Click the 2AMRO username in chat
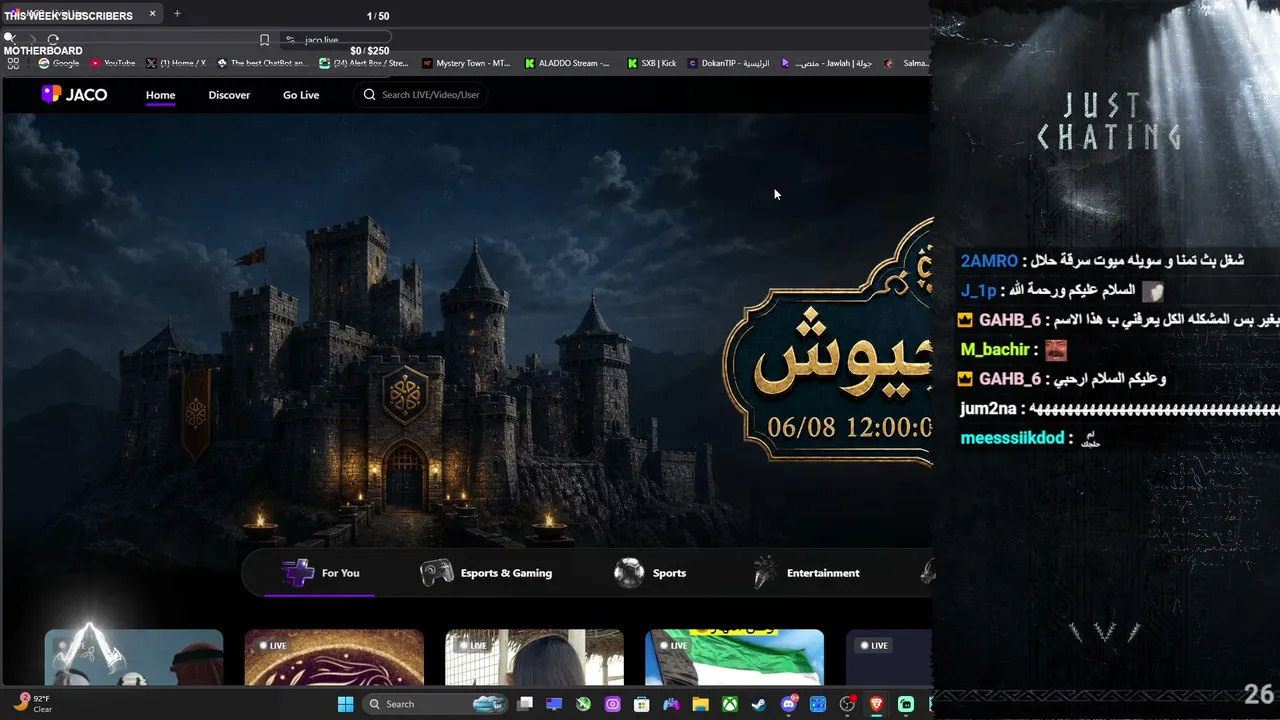The height and width of the screenshot is (720, 1280). pos(989,261)
